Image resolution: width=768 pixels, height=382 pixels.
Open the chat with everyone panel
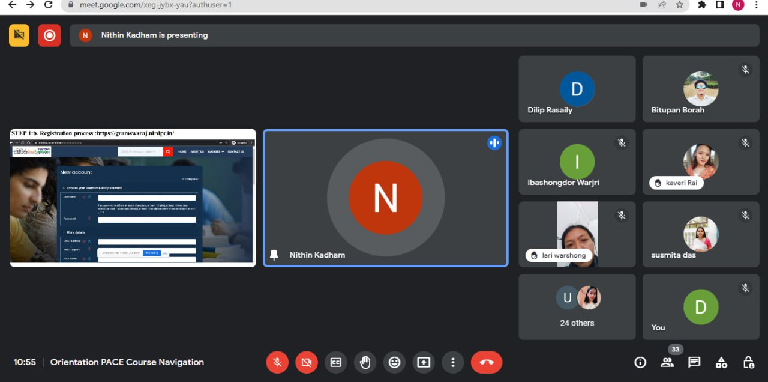pos(694,362)
